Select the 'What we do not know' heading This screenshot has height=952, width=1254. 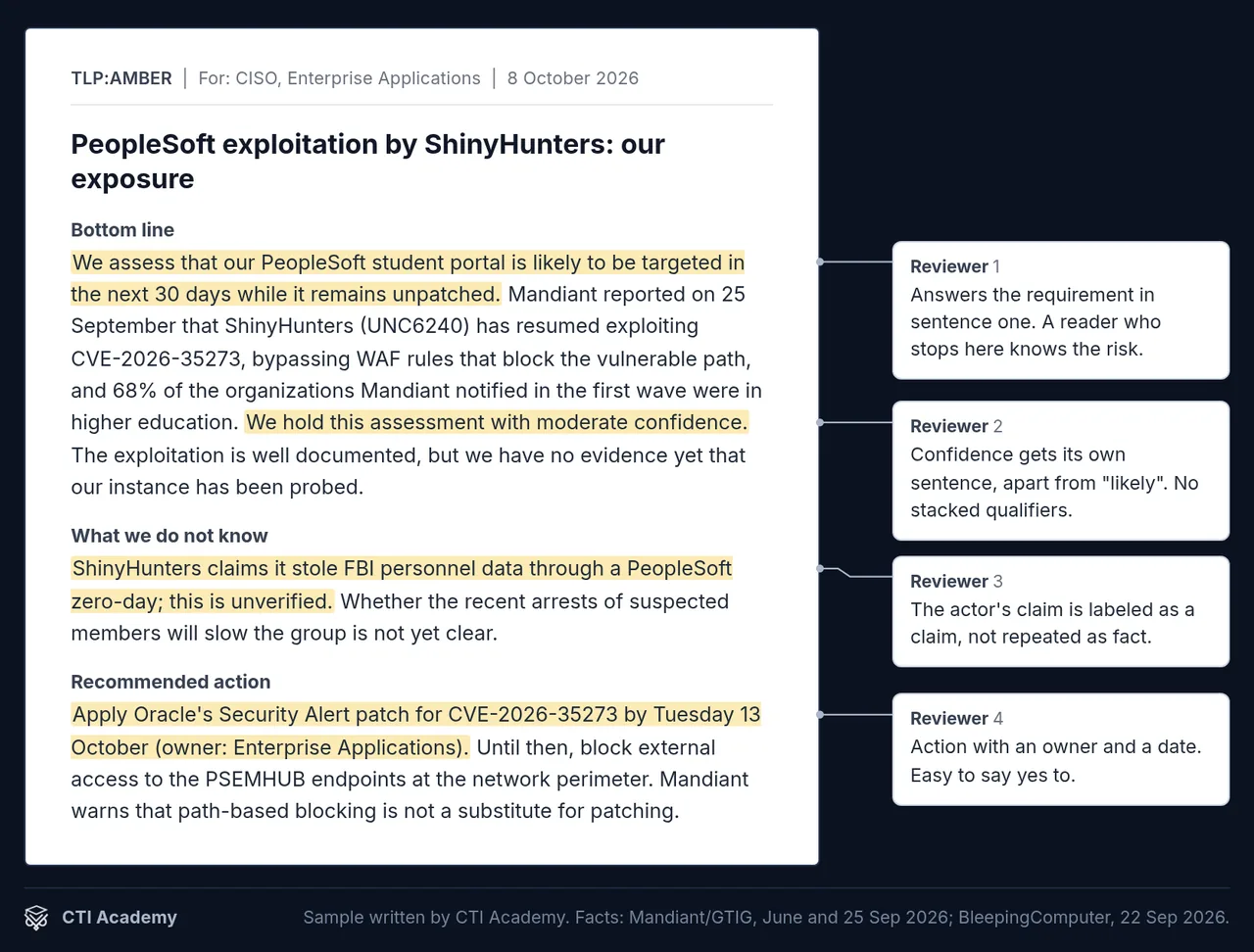(x=169, y=536)
